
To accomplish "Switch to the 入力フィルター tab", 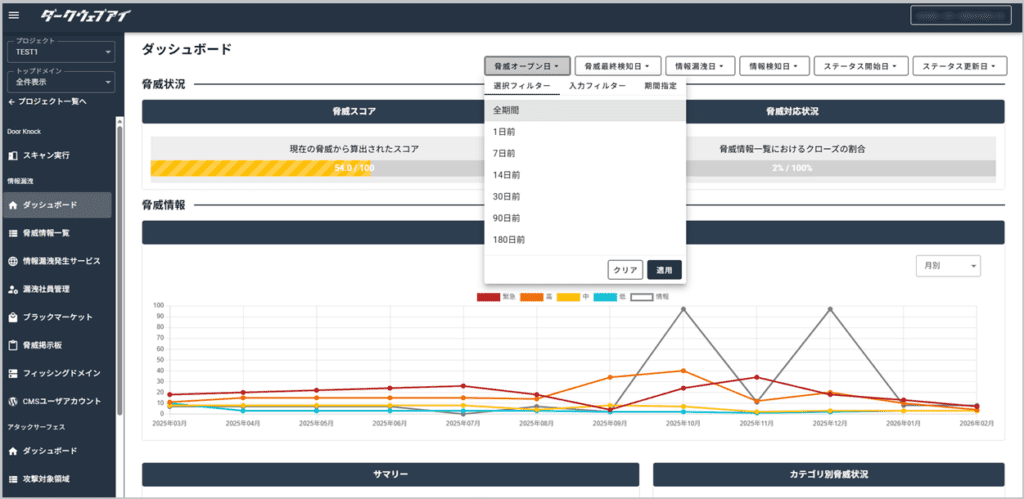I will [x=597, y=86].
